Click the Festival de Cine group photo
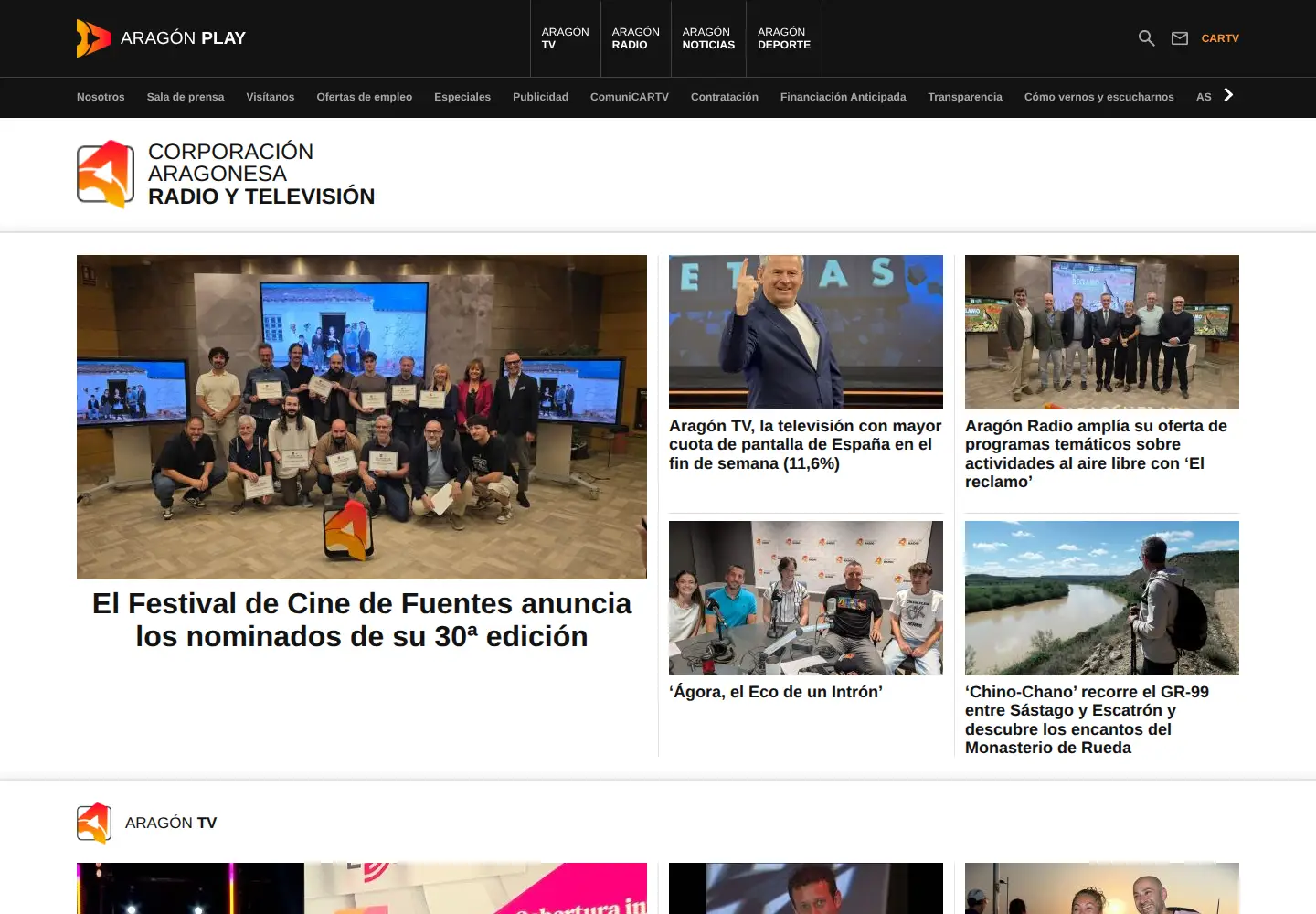Viewport: 1316px width, 914px height. (362, 417)
